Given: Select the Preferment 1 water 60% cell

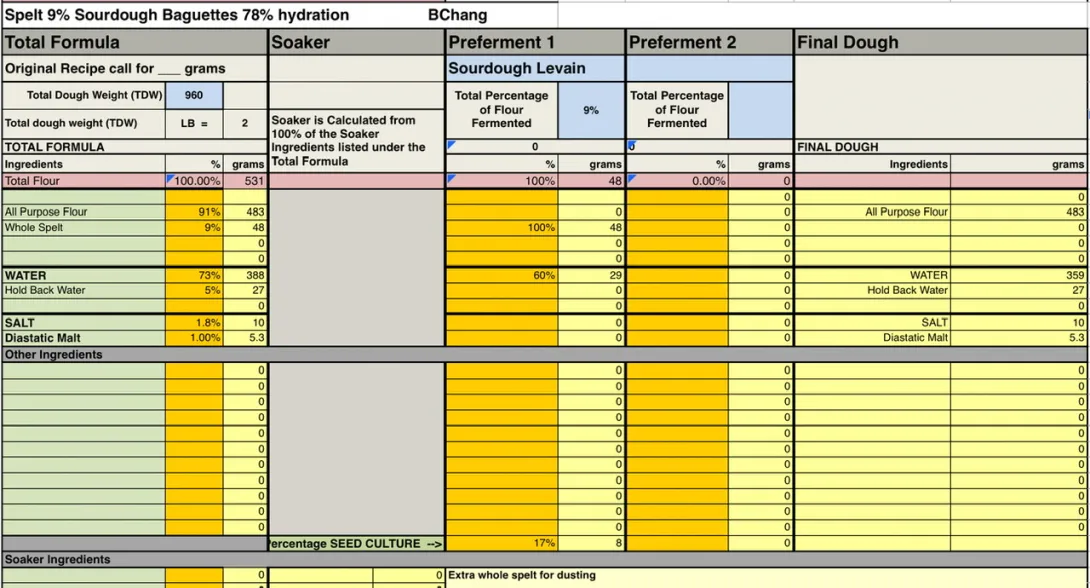Looking at the screenshot, I should pos(502,275).
